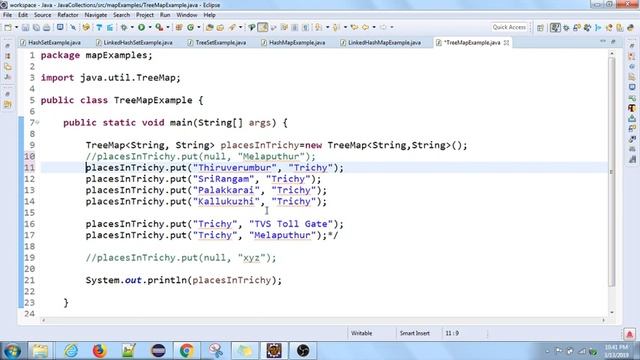Click "Thiruverumbur" string on line 11
Viewport: 640px width, 360px height.
tap(235, 168)
